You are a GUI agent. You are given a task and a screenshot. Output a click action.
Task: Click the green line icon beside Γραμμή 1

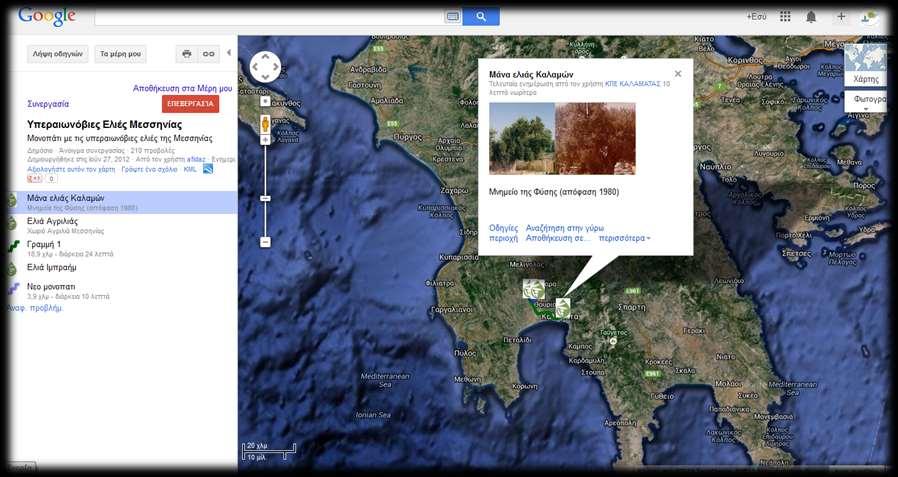click(x=13, y=246)
